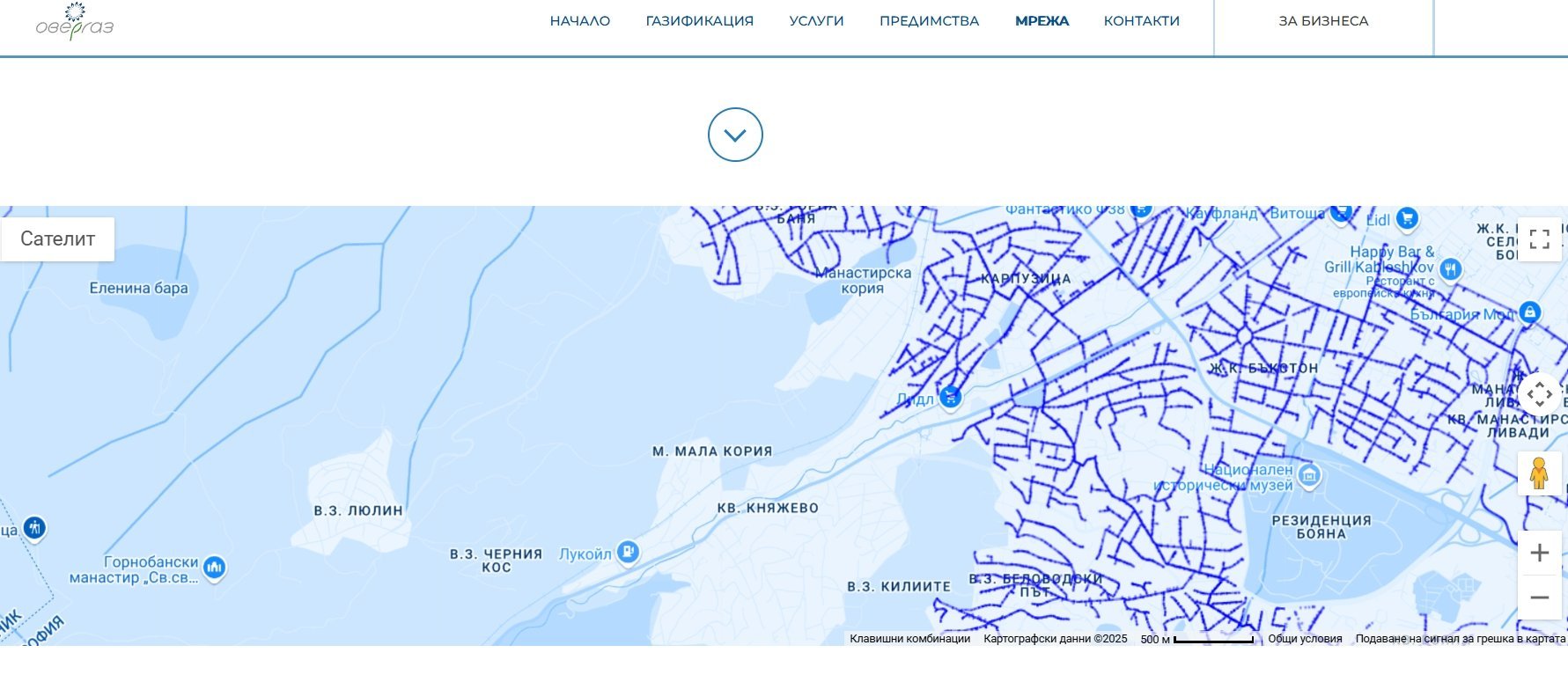Click Клавишни комбинации shortcuts button

pyautogui.click(x=909, y=639)
